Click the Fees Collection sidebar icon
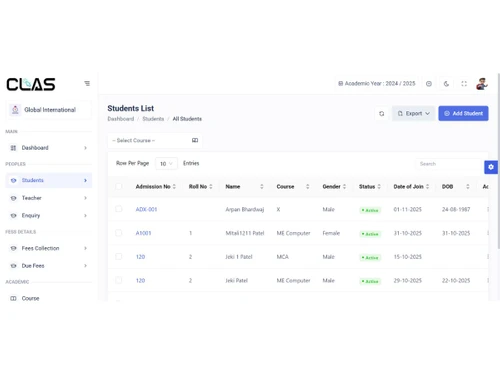Image resolution: width=500 pixels, height=375 pixels. tap(13, 248)
